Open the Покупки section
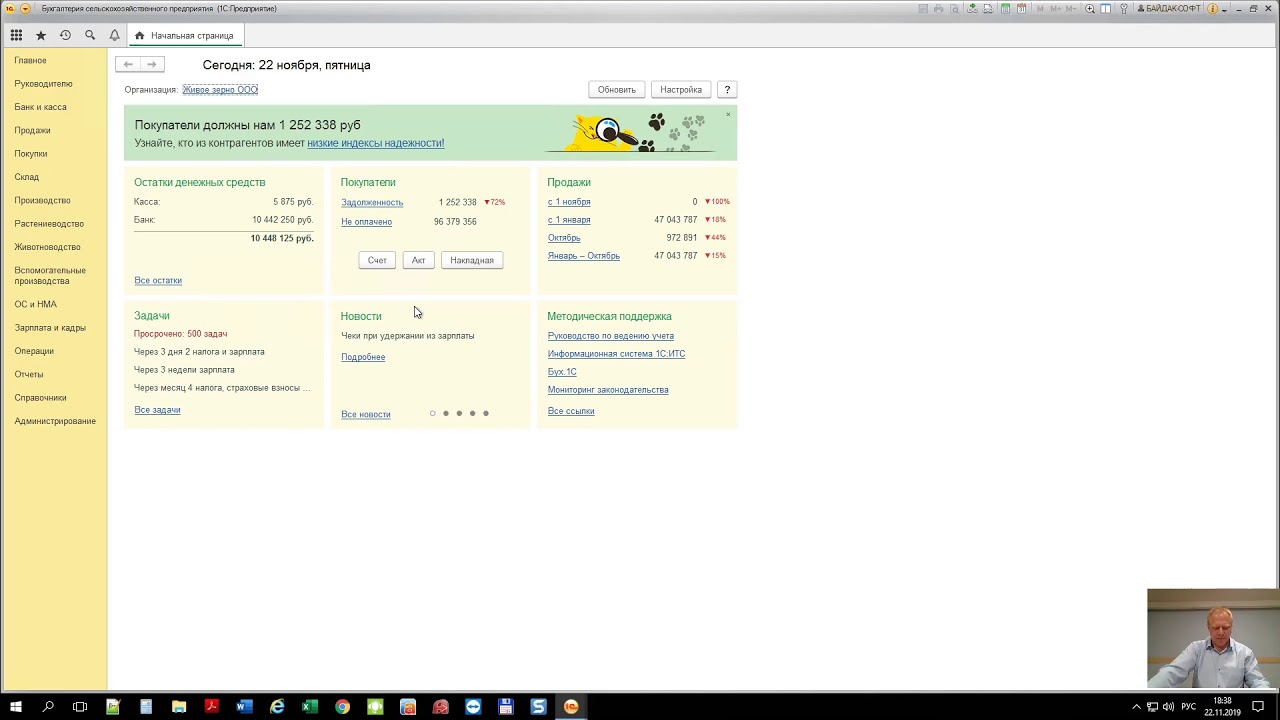The height and width of the screenshot is (720, 1280). pos(31,154)
